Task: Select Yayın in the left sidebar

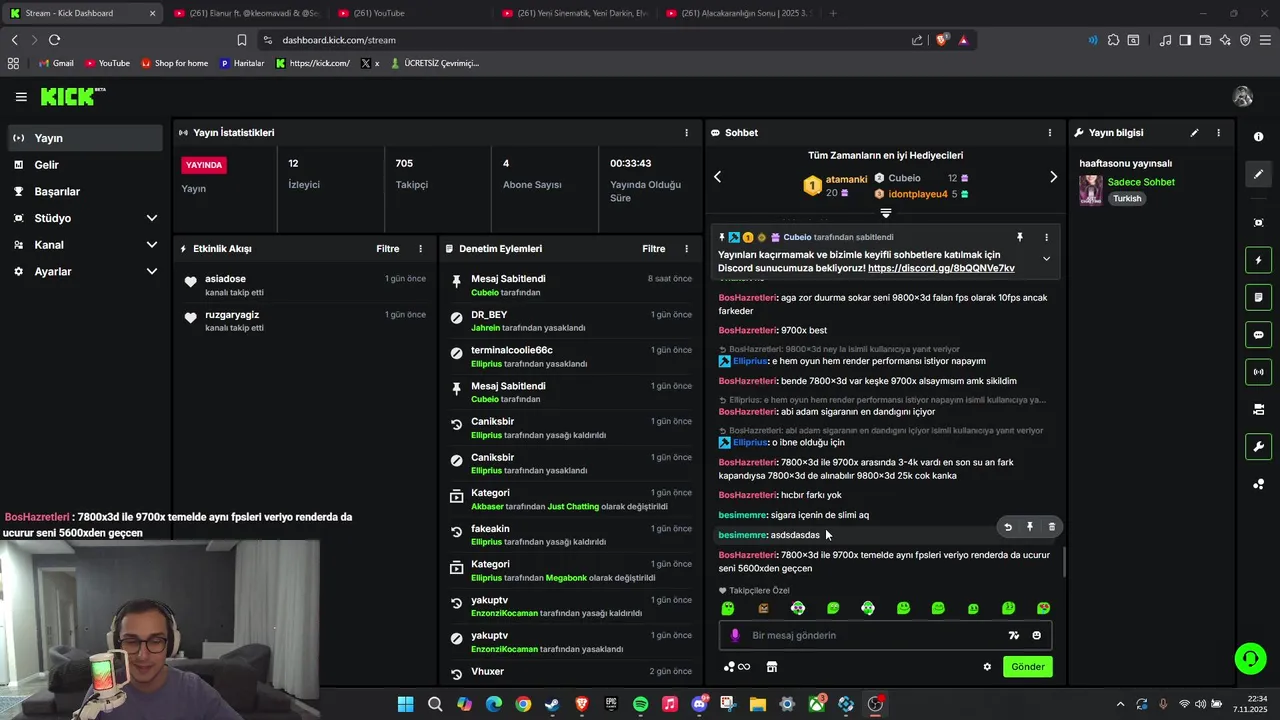Action: click(x=84, y=138)
